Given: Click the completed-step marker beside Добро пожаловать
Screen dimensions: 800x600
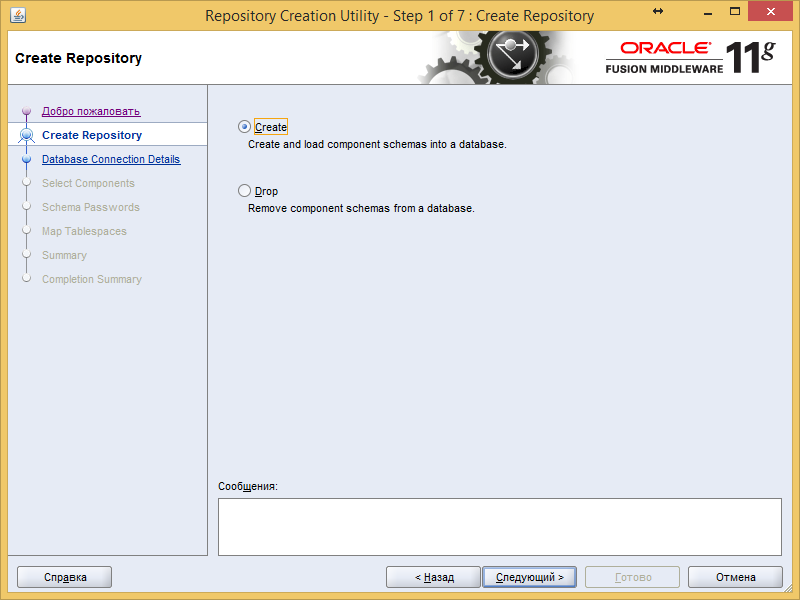Looking at the screenshot, I should coord(27,111).
